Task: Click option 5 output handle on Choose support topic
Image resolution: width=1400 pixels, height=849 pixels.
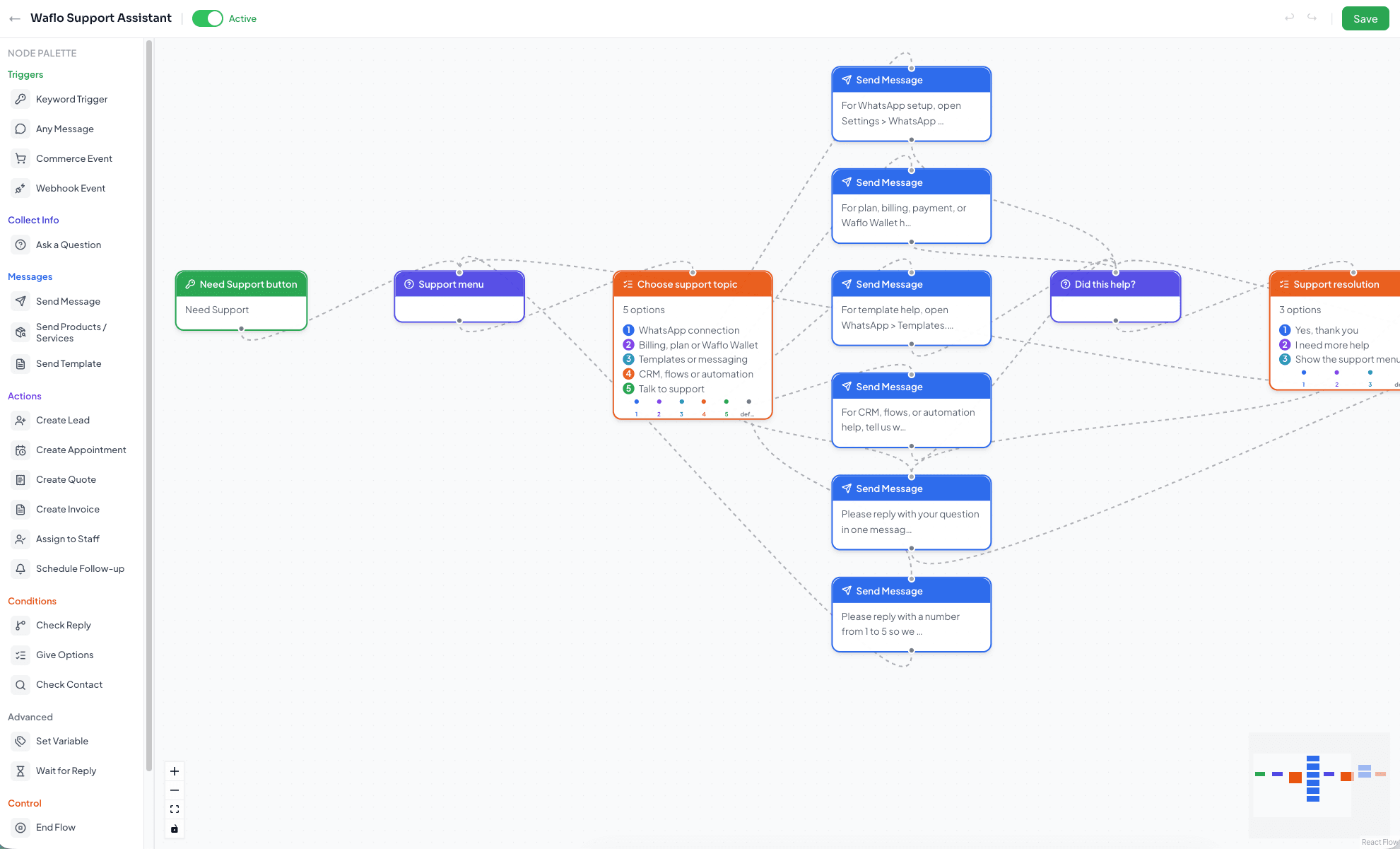Action: pyautogui.click(x=726, y=402)
